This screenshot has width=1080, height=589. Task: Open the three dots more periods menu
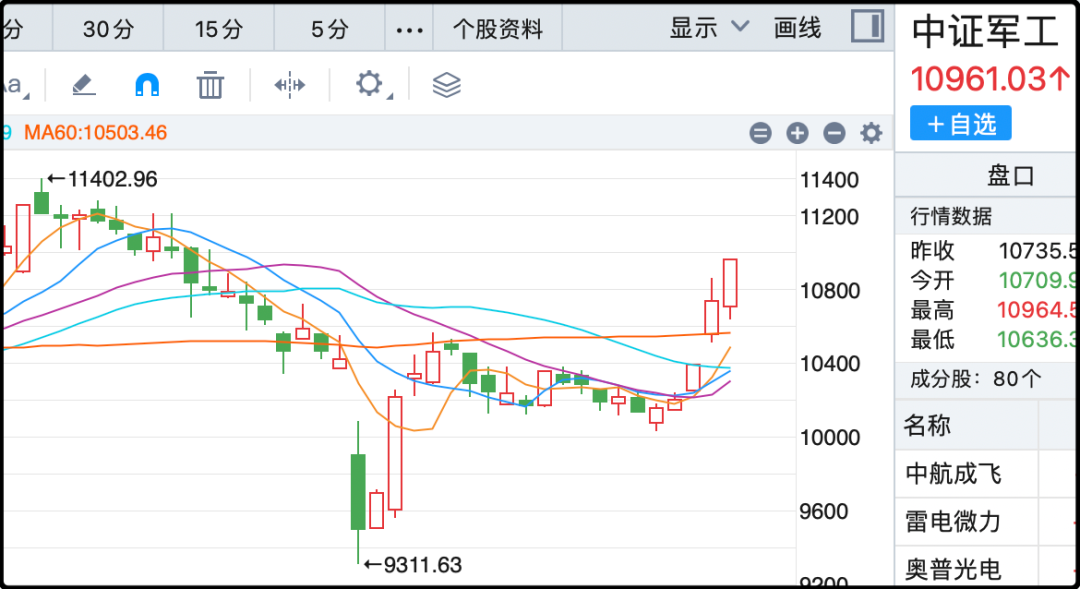click(x=410, y=29)
